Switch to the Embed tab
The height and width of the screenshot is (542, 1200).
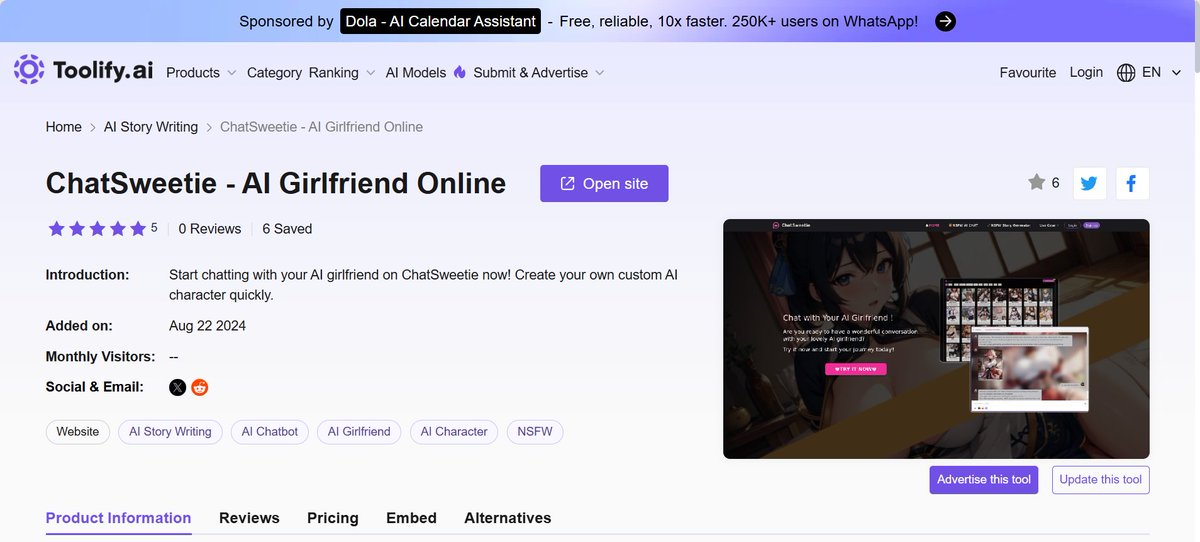(411, 518)
